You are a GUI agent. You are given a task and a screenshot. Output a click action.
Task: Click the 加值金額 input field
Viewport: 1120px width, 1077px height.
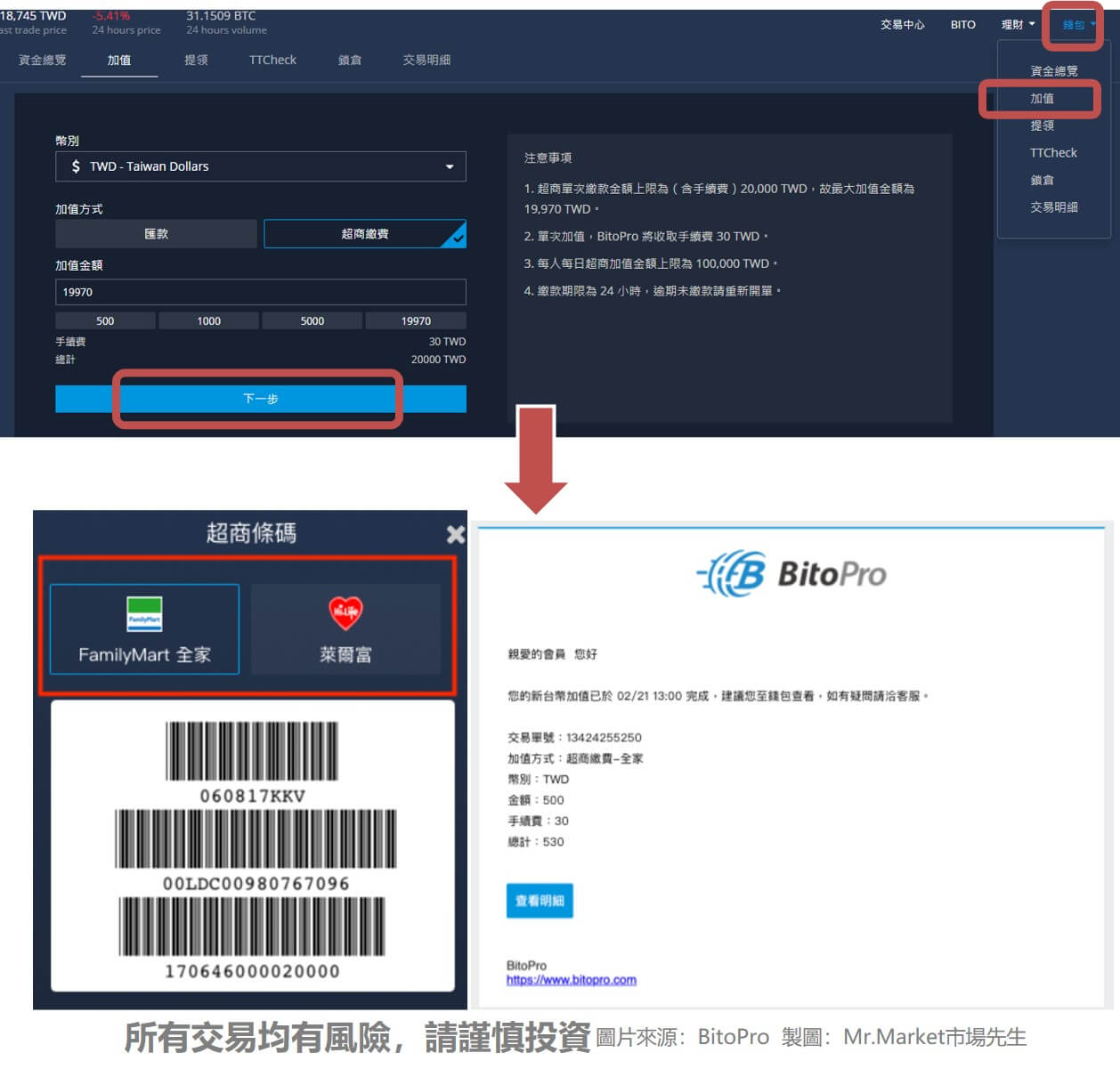coord(261,292)
